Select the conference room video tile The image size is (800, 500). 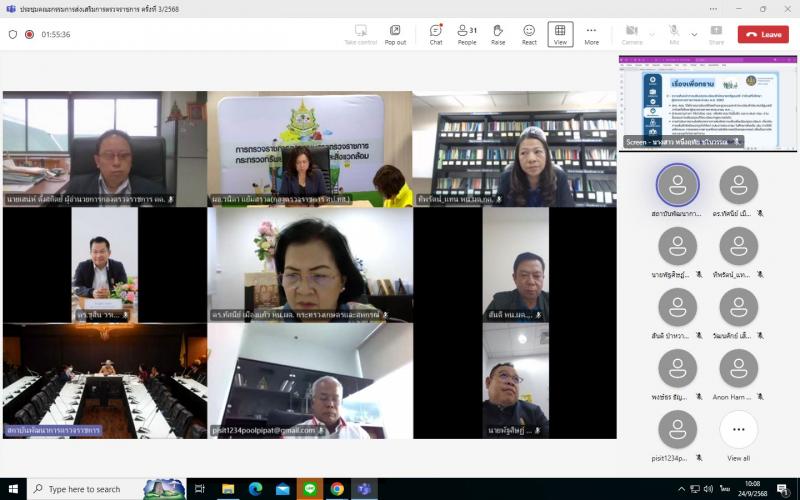tap(105, 381)
